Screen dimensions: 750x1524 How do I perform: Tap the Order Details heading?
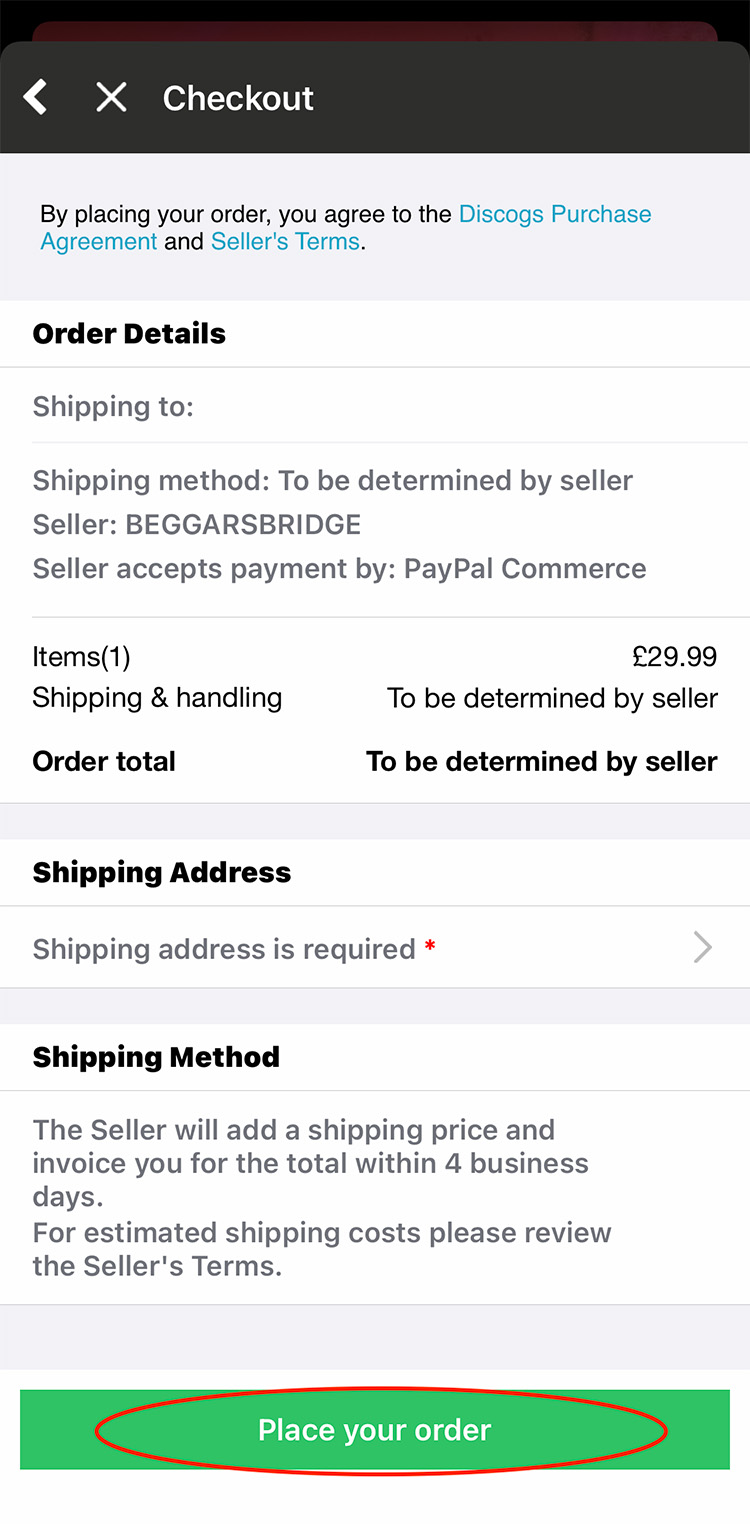[129, 334]
